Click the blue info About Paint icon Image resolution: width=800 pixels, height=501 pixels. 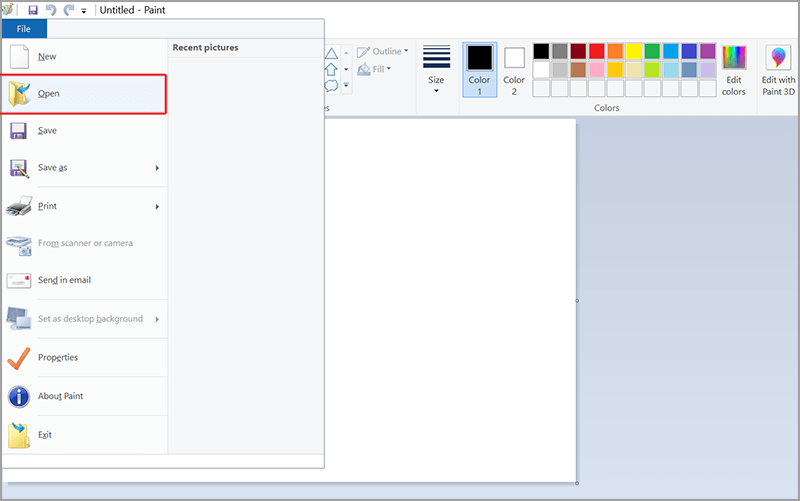coord(19,396)
